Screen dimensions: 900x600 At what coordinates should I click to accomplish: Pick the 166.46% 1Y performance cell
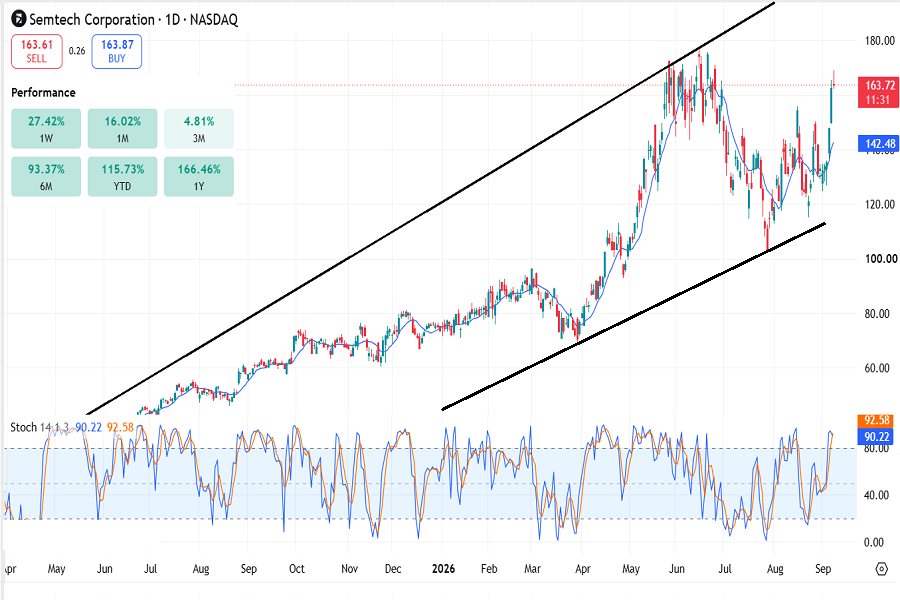click(x=199, y=177)
